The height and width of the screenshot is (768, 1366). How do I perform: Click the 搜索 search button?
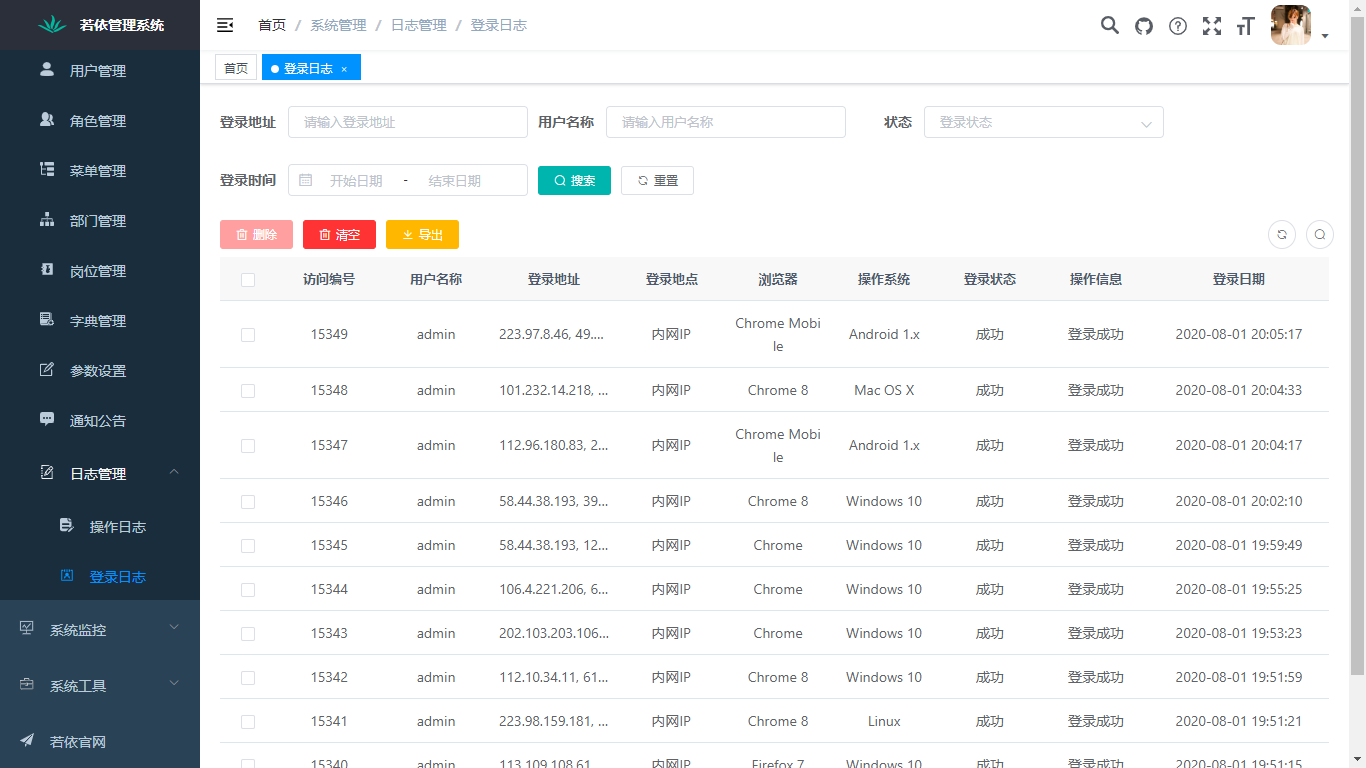pos(574,180)
